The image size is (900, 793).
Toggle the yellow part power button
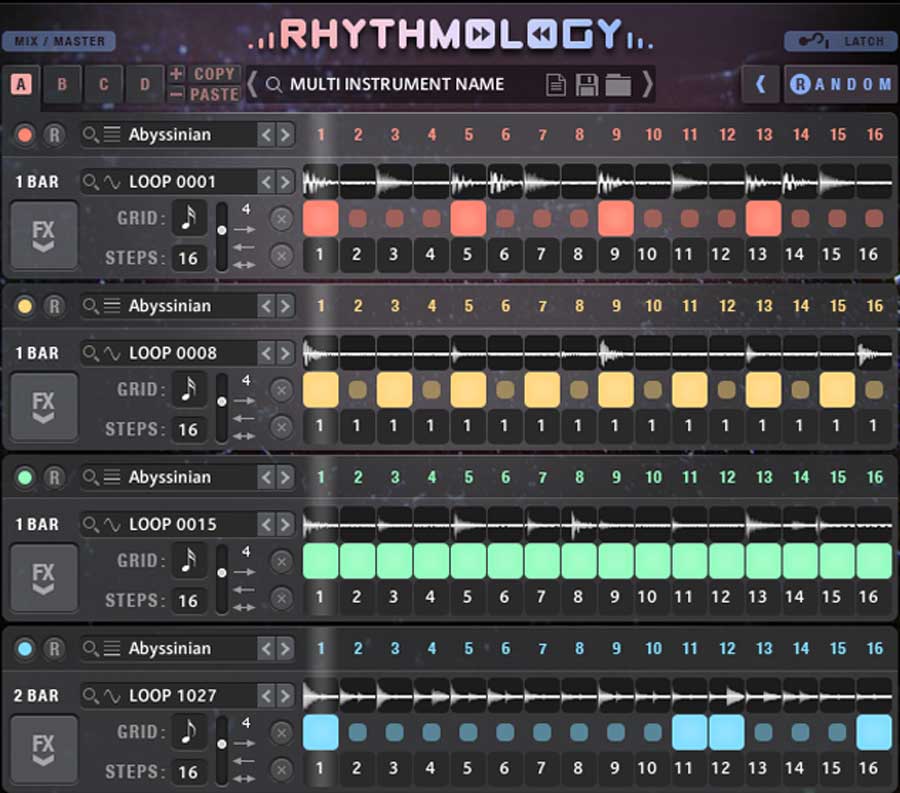click(x=25, y=306)
